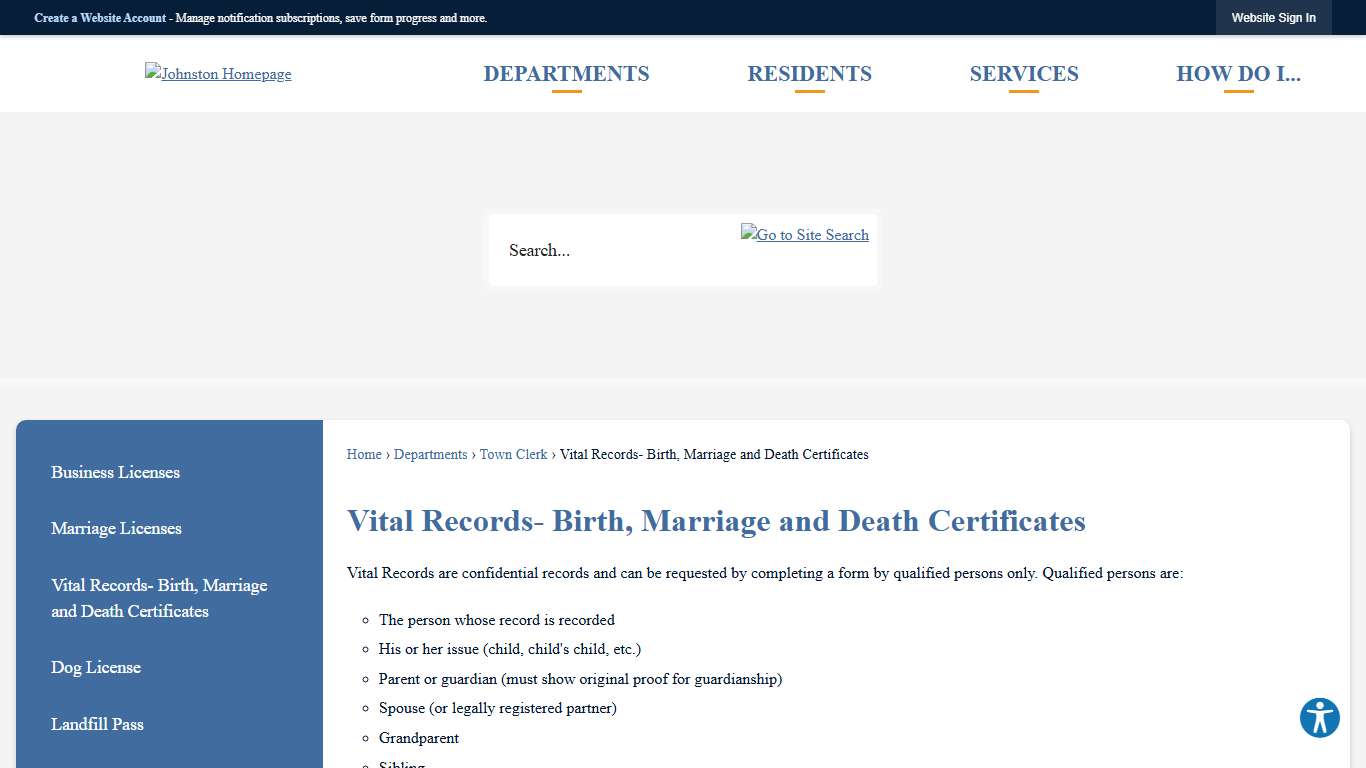The width and height of the screenshot is (1366, 768).
Task: Click the page heading about Vital Records
Action: click(x=716, y=521)
